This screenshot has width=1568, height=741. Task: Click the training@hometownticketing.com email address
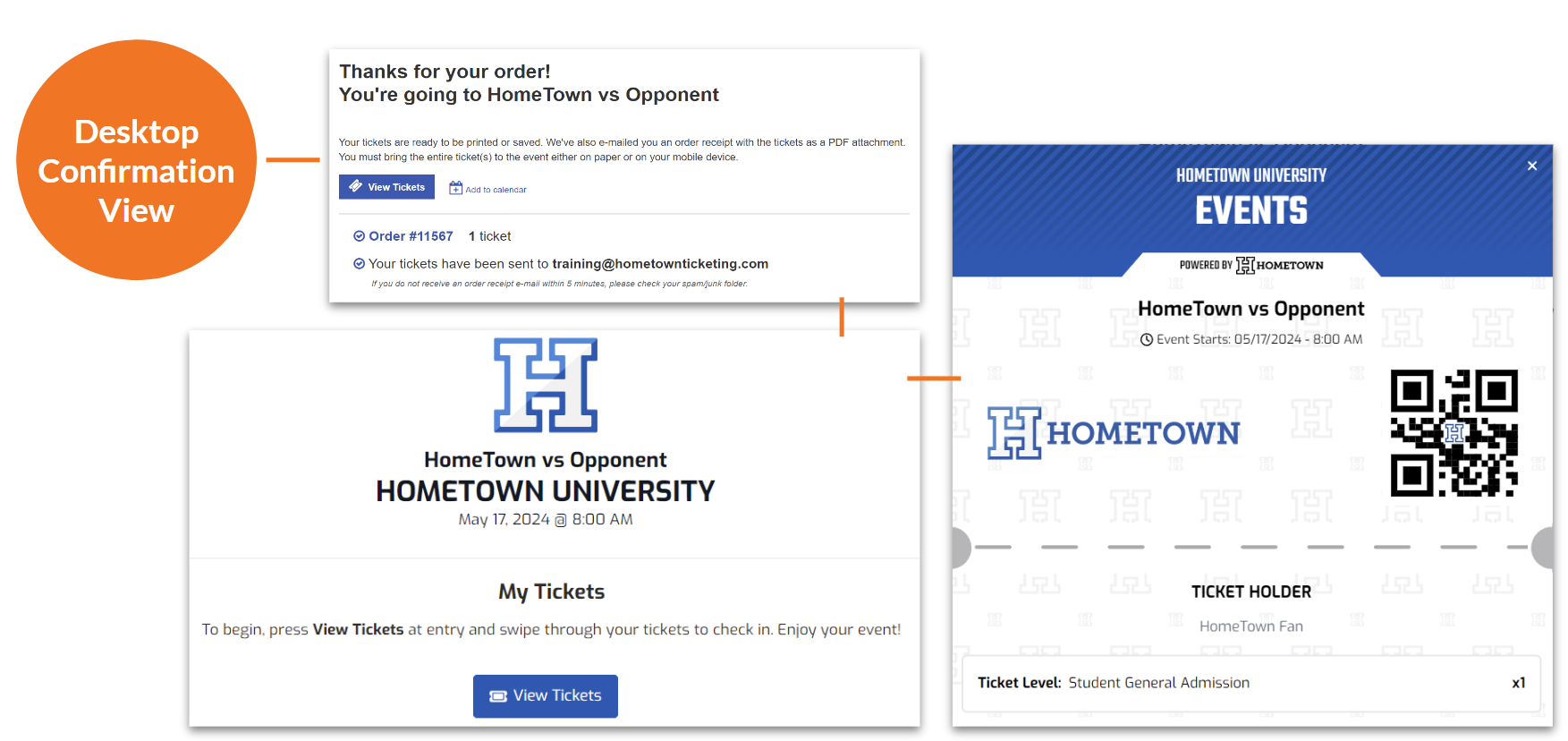660,264
